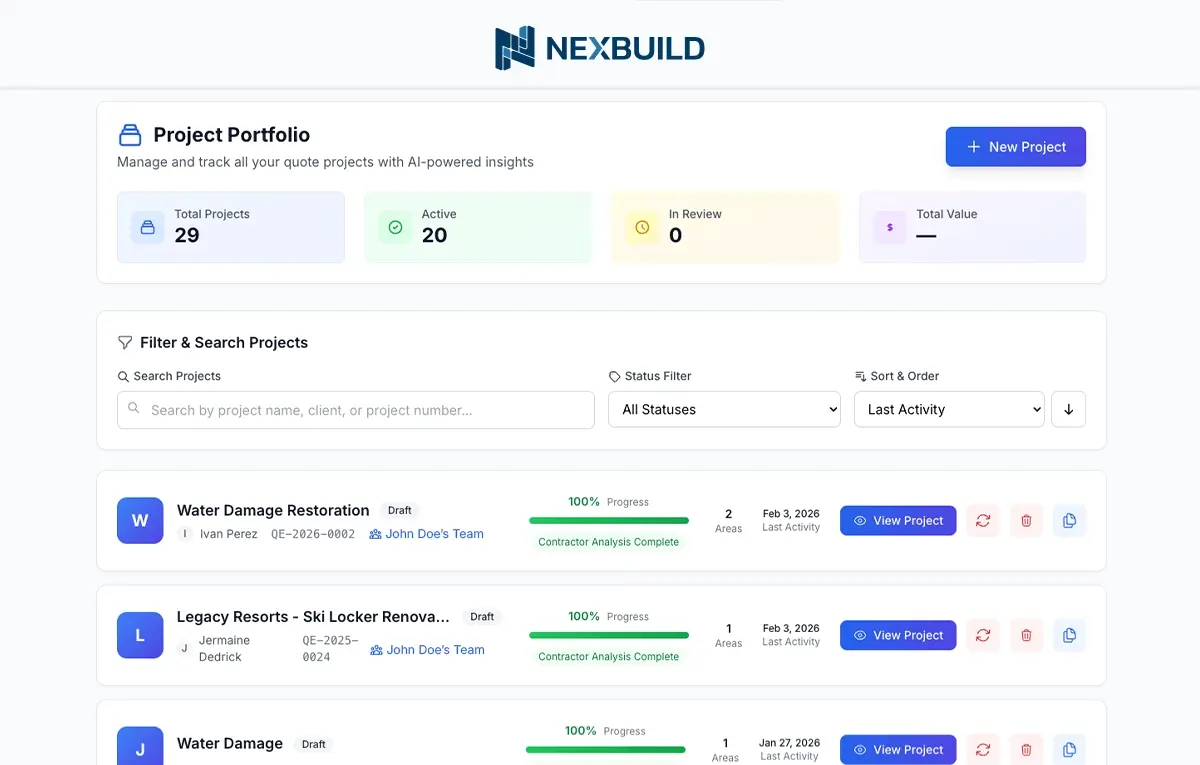Select the Active projects stat card
Image resolution: width=1200 pixels, height=765 pixels.
(477, 228)
